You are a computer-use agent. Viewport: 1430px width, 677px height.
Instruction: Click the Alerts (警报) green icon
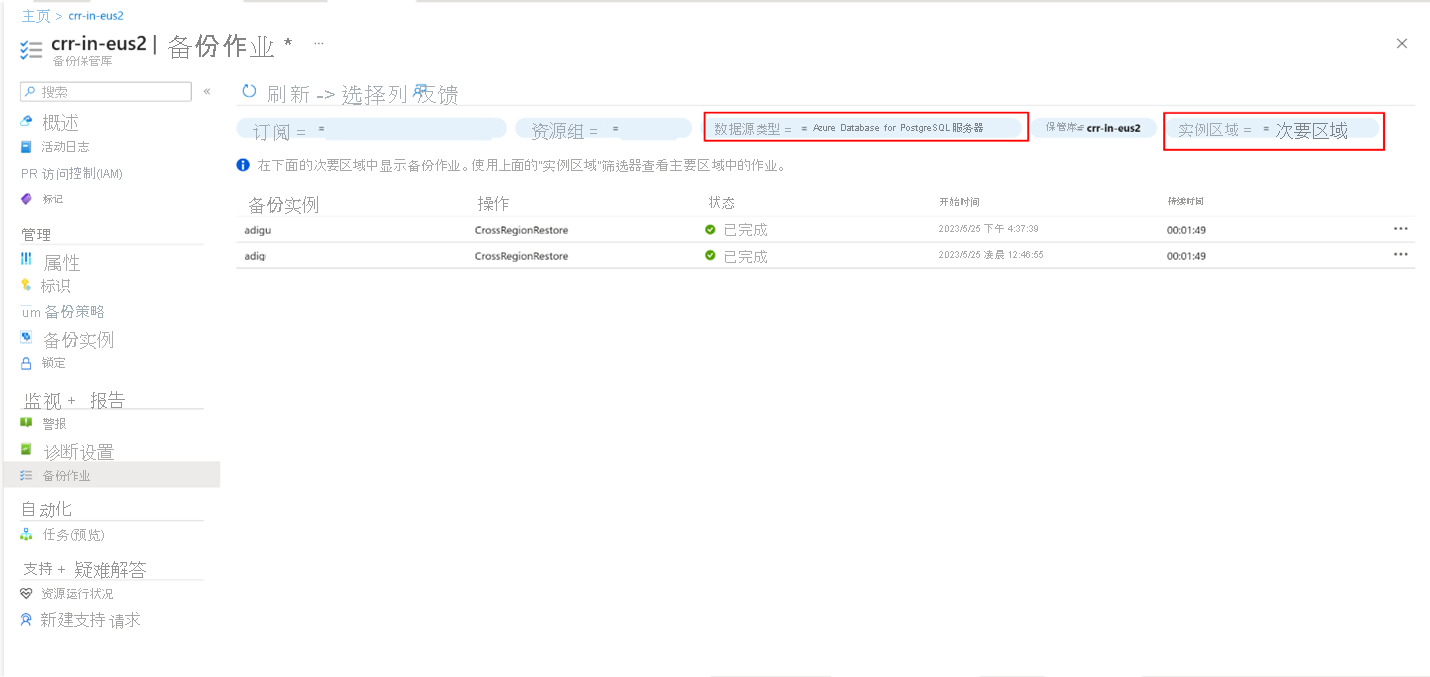click(27, 423)
